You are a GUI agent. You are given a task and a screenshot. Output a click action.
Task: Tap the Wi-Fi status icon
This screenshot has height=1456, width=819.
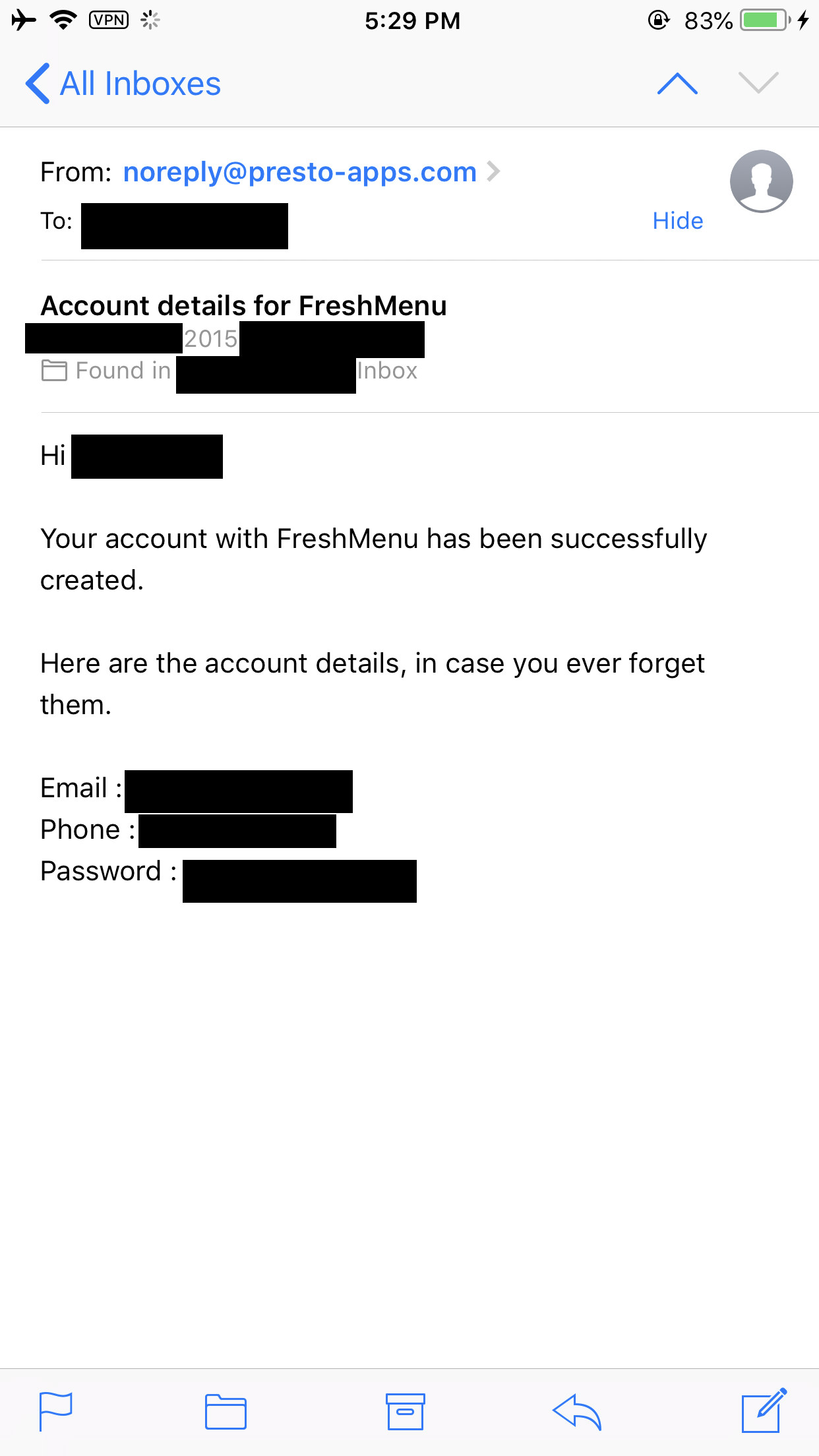pyautogui.click(x=63, y=20)
